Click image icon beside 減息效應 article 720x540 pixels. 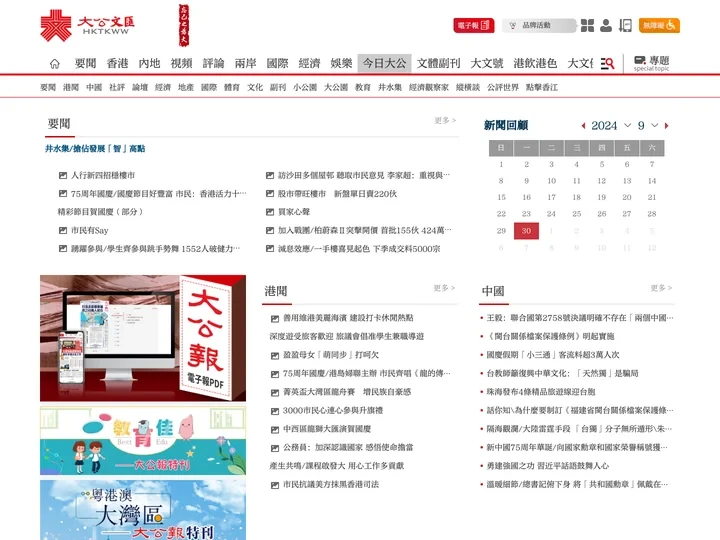coord(270,249)
